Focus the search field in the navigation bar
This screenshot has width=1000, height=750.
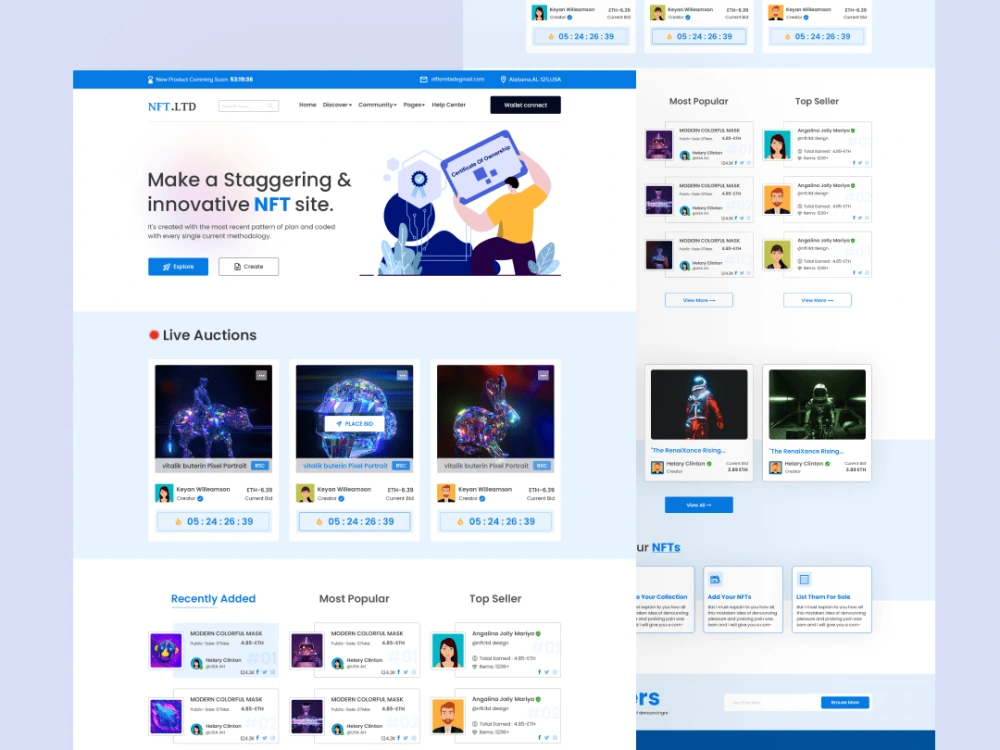click(249, 106)
